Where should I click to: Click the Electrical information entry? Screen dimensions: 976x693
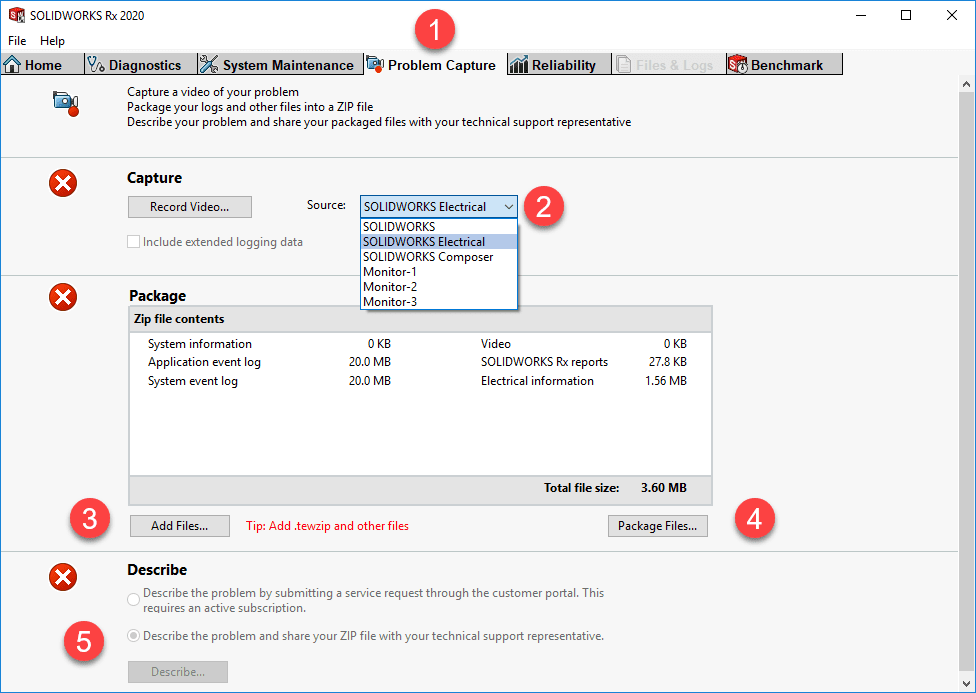point(537,380)
